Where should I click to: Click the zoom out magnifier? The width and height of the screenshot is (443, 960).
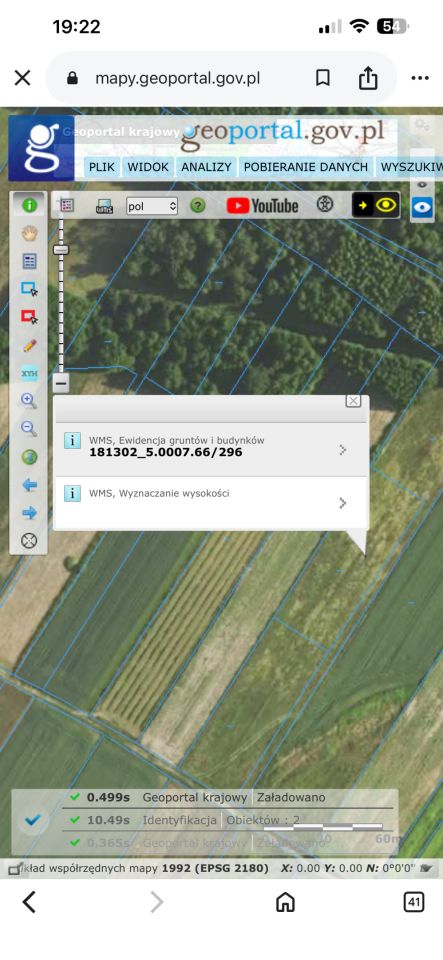[x=29, y=429]
